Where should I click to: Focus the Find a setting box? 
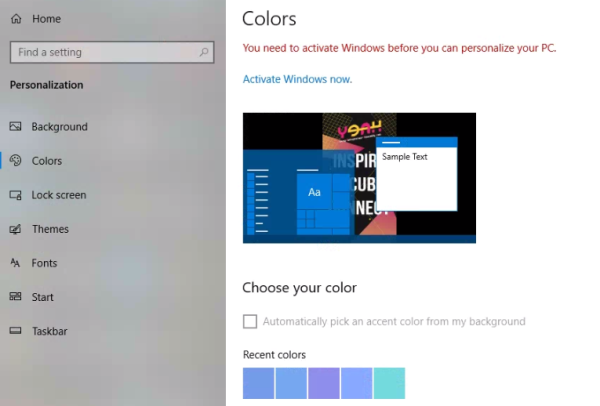click(112, 52)
